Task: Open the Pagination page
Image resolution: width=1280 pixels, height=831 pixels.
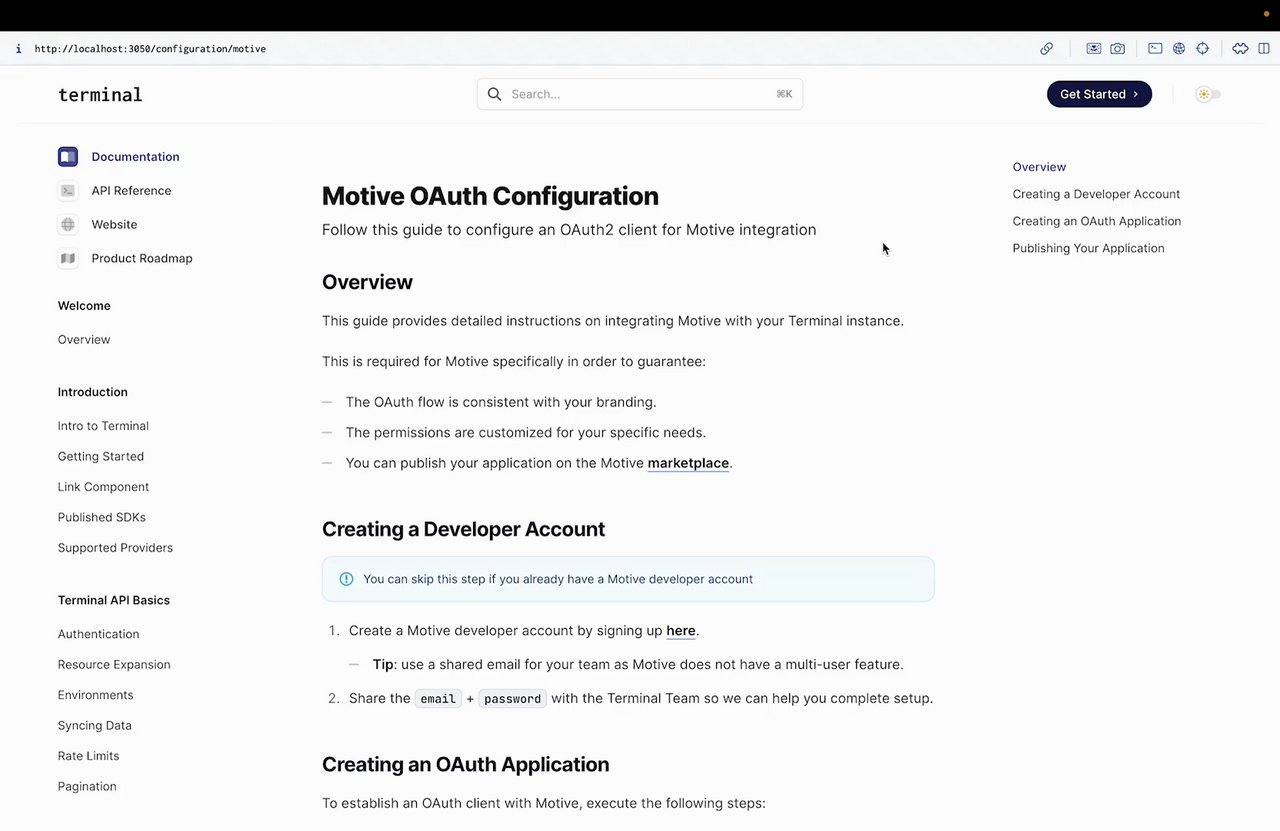Action: [x=87, y=787]
